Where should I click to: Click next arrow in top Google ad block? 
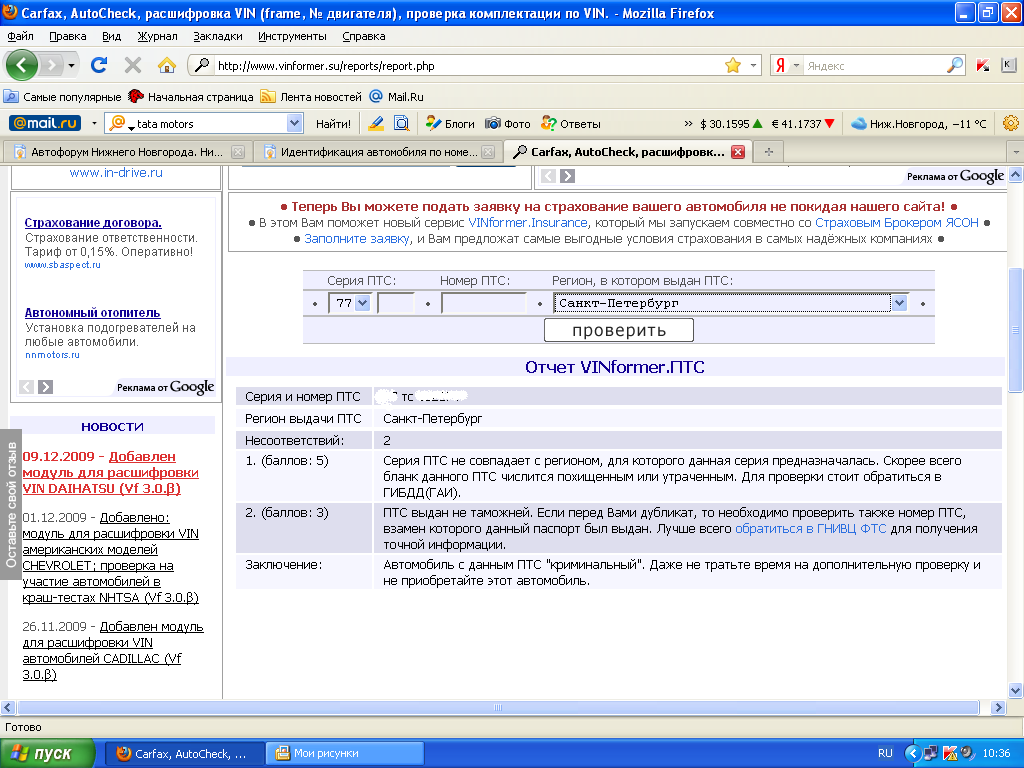pyautogui.click(x=568, y=176)
